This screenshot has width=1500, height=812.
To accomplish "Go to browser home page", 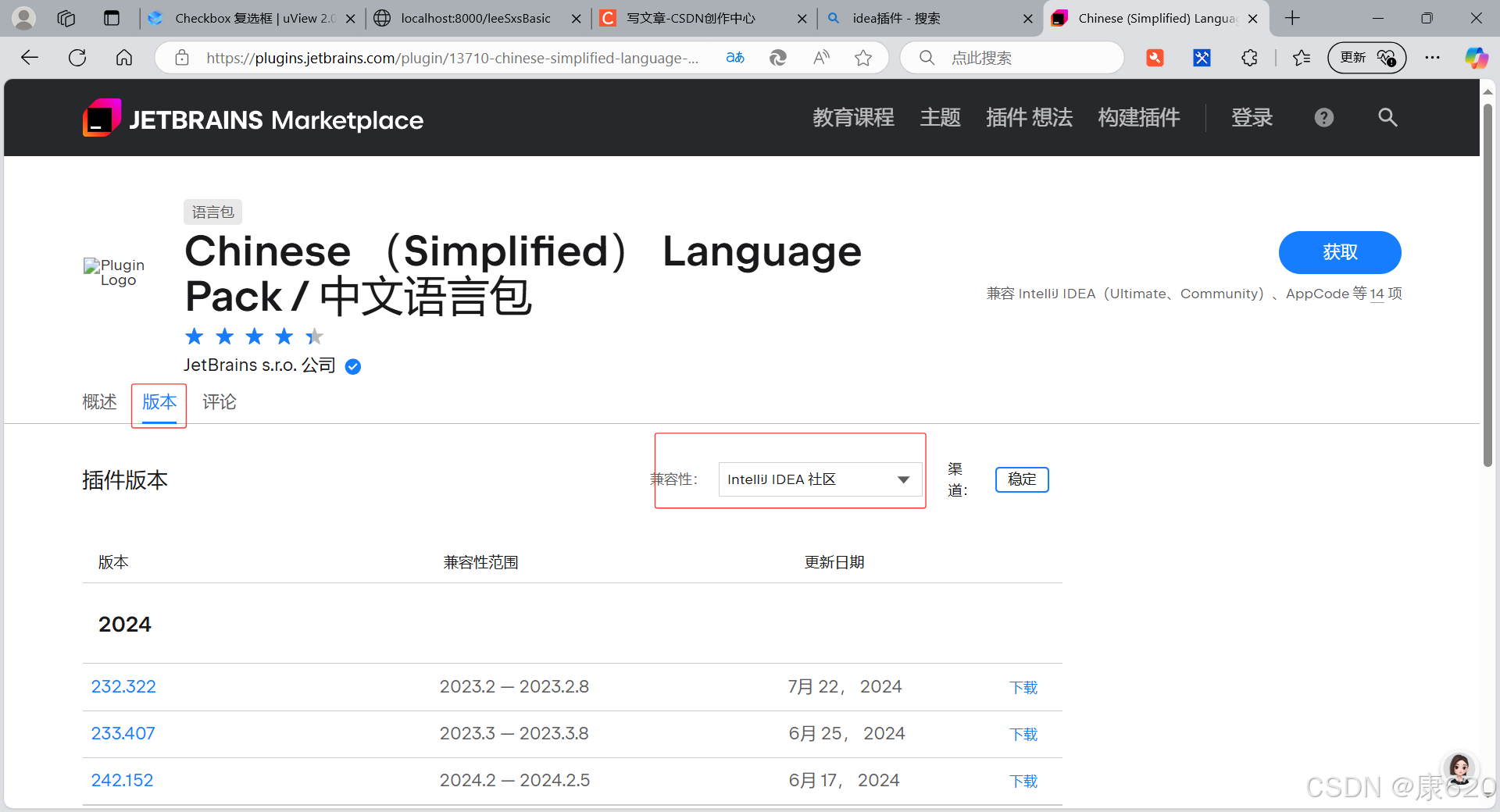I will pos(124,58).
